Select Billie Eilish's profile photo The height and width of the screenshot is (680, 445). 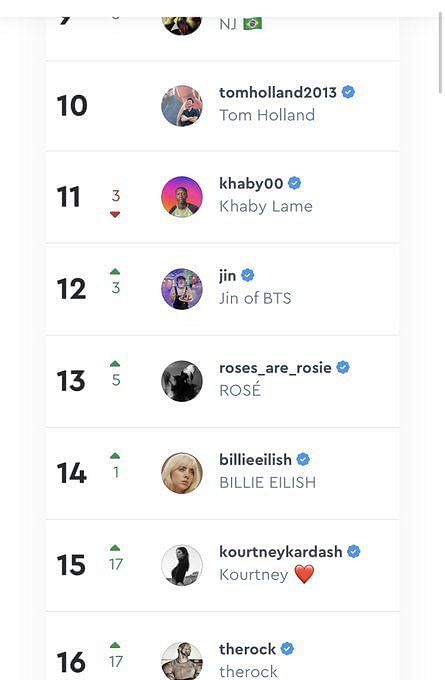[182, 473]
